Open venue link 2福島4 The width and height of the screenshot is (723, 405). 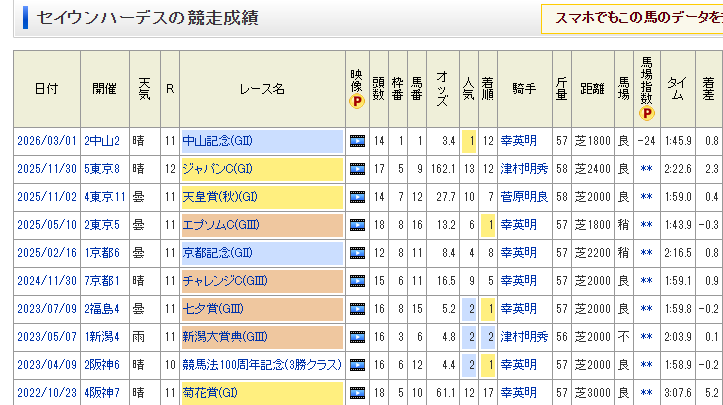[x=102, y=310]
